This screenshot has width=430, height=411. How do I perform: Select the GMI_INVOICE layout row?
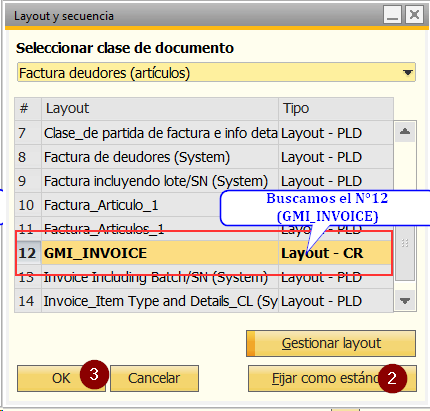pos(204,253)
